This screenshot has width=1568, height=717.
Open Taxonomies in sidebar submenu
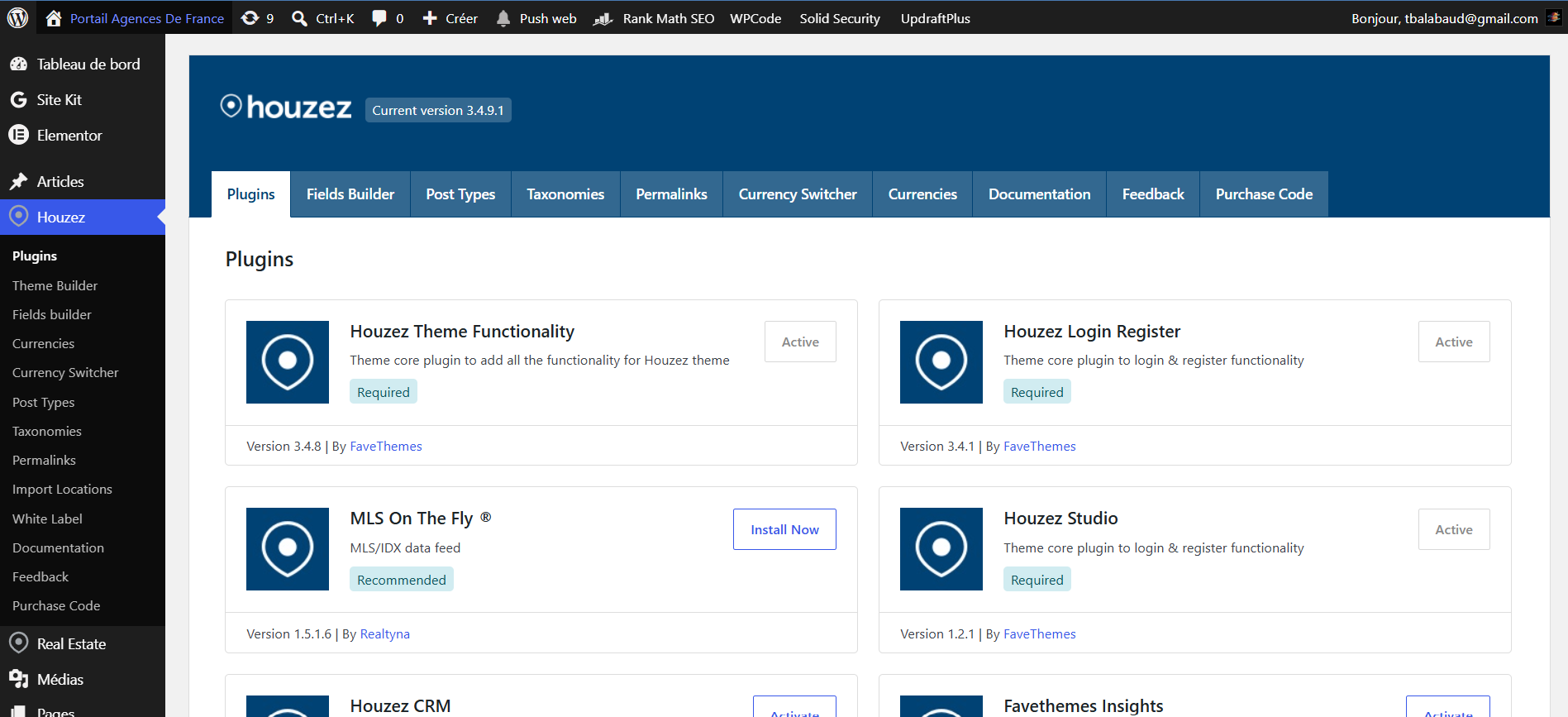pyautogui.click(x=47, y=431)
